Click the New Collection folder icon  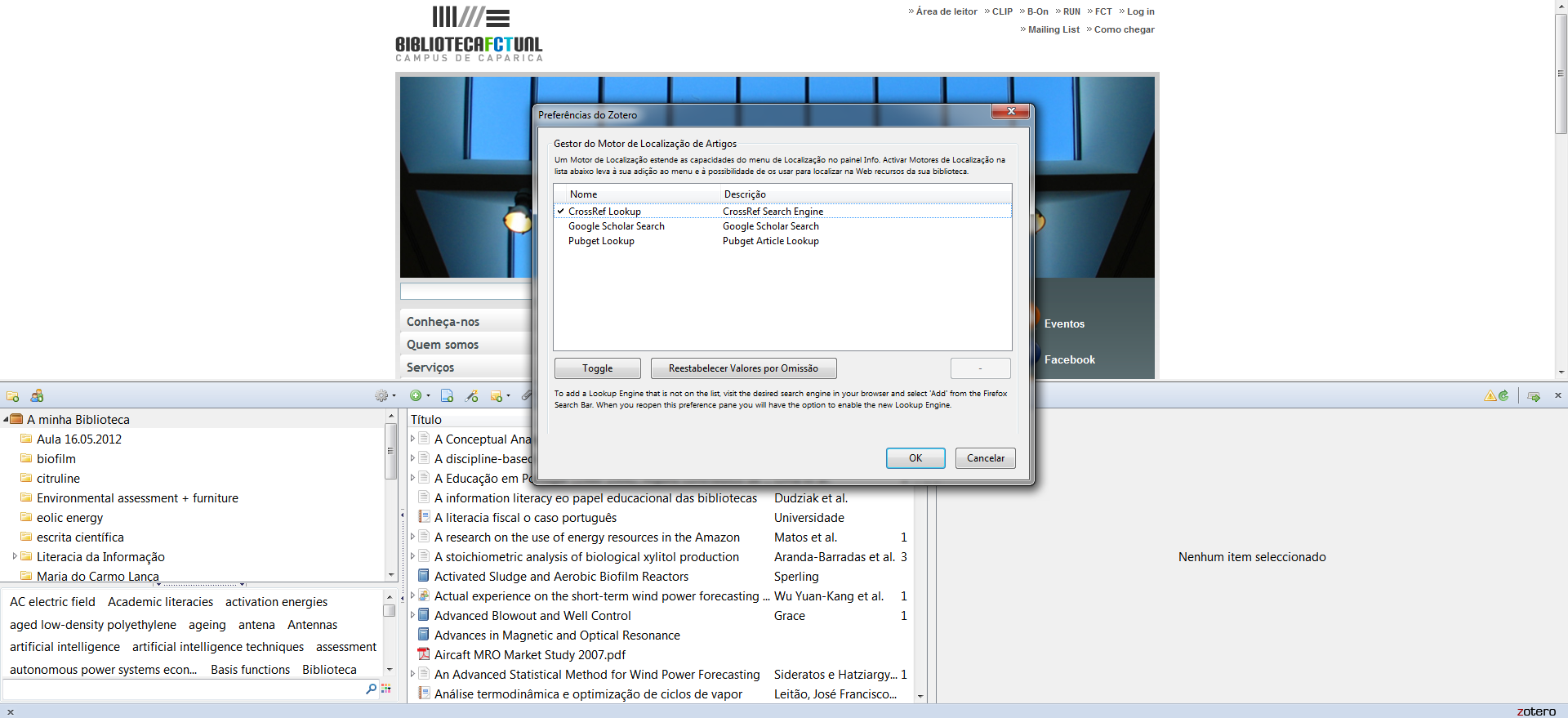coord(13,396)
